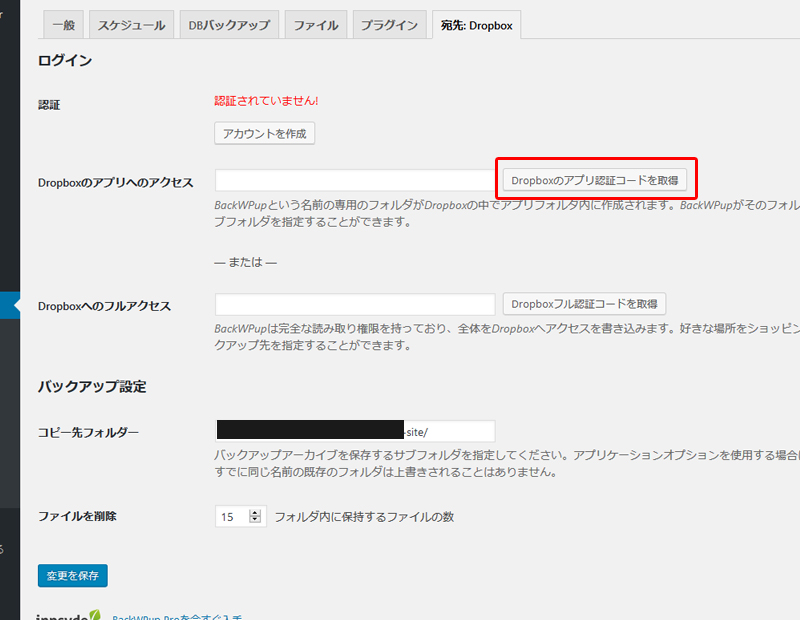The height and width of the screenshot is (620, 800).
Task: Click the ログイン section heading
Action: click(x=65, y=61)
